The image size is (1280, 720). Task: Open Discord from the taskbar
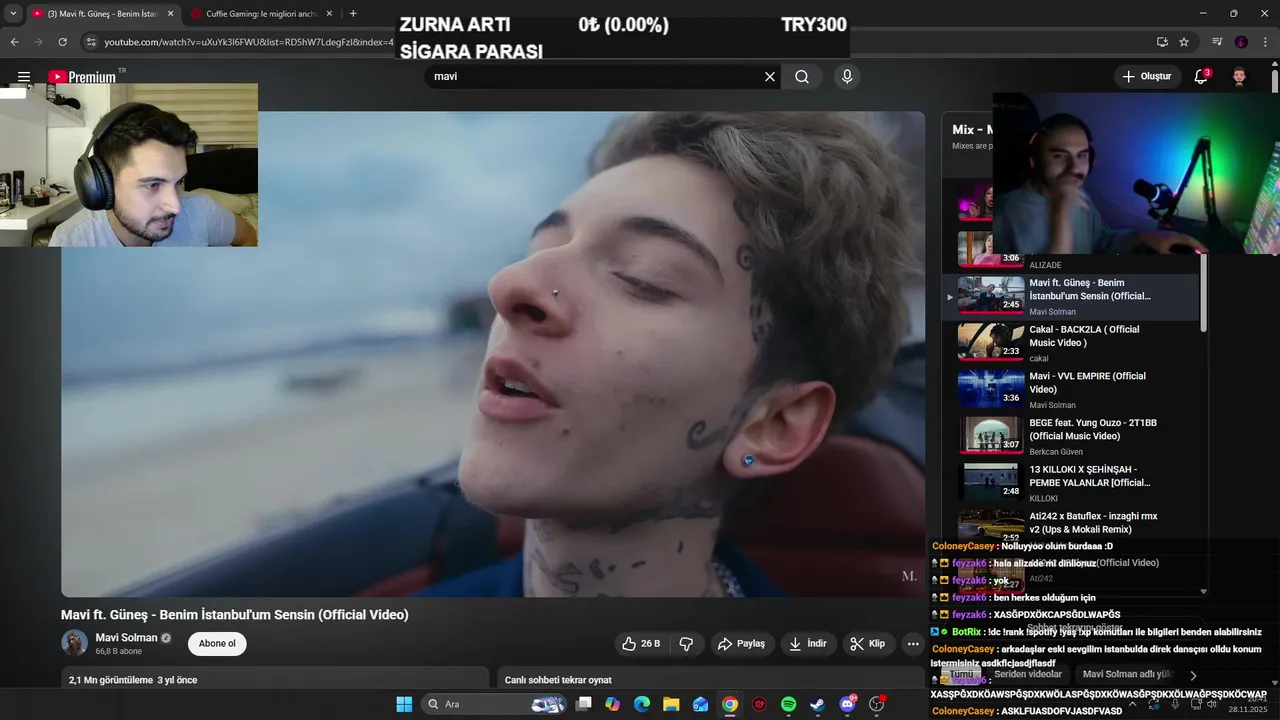point(848,704)
